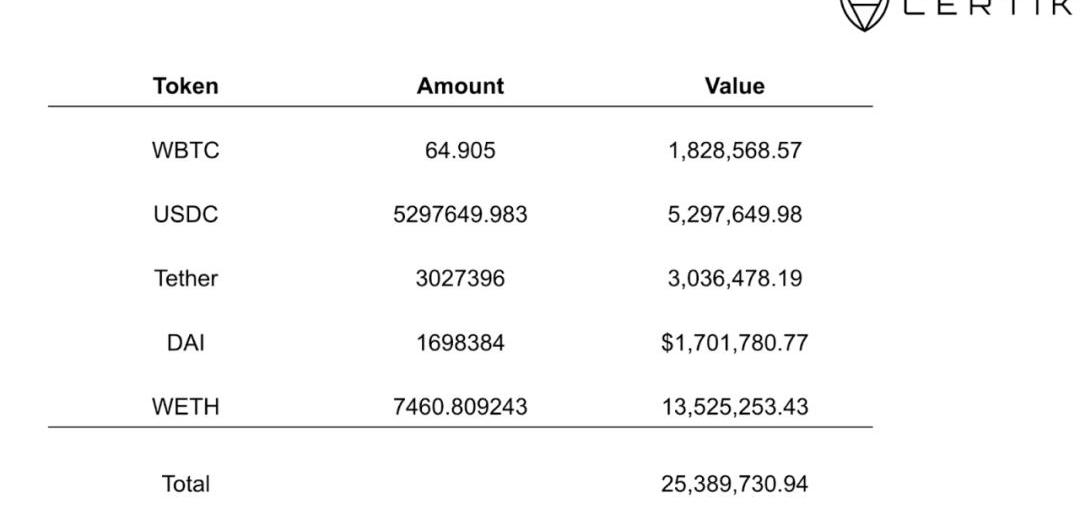Viewport: 1080px width, 527px height.
Task: Click the WBTC amount 64.905
Action: [460, 150]
